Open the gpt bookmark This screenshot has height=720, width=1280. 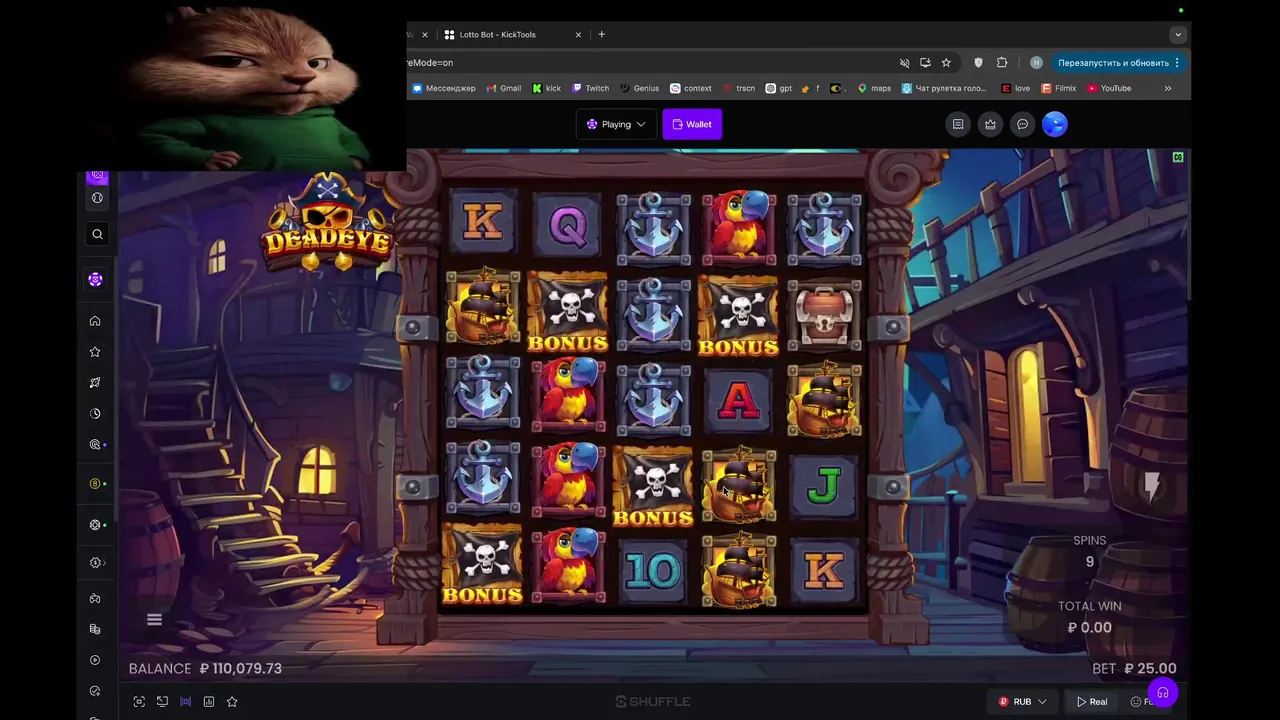(779, 88)
